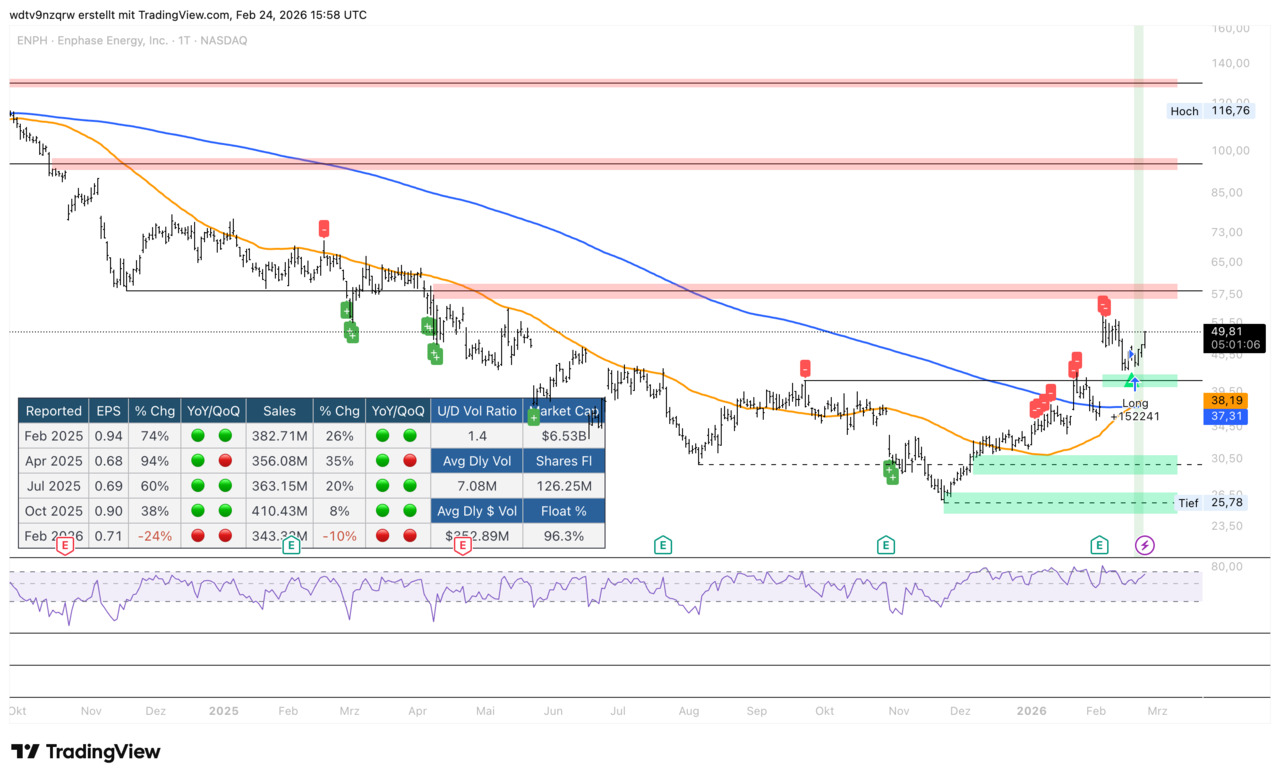Click the 2026 label on the time axis

(x=1031, y=711)
